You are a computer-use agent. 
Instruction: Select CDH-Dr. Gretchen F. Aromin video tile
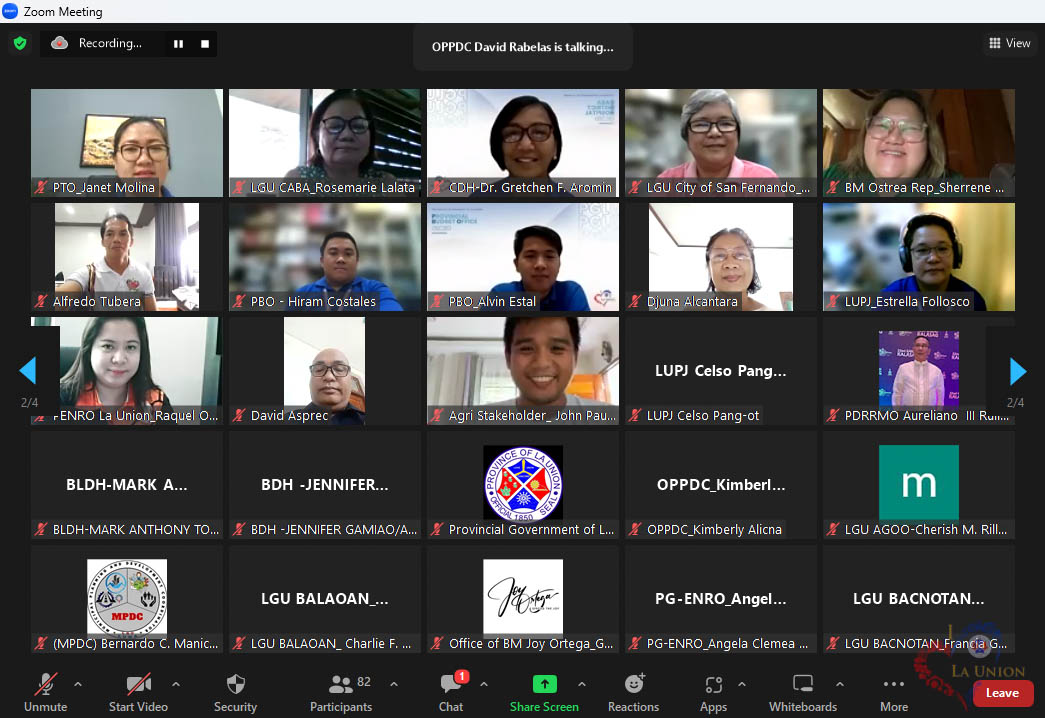(523, 143)
